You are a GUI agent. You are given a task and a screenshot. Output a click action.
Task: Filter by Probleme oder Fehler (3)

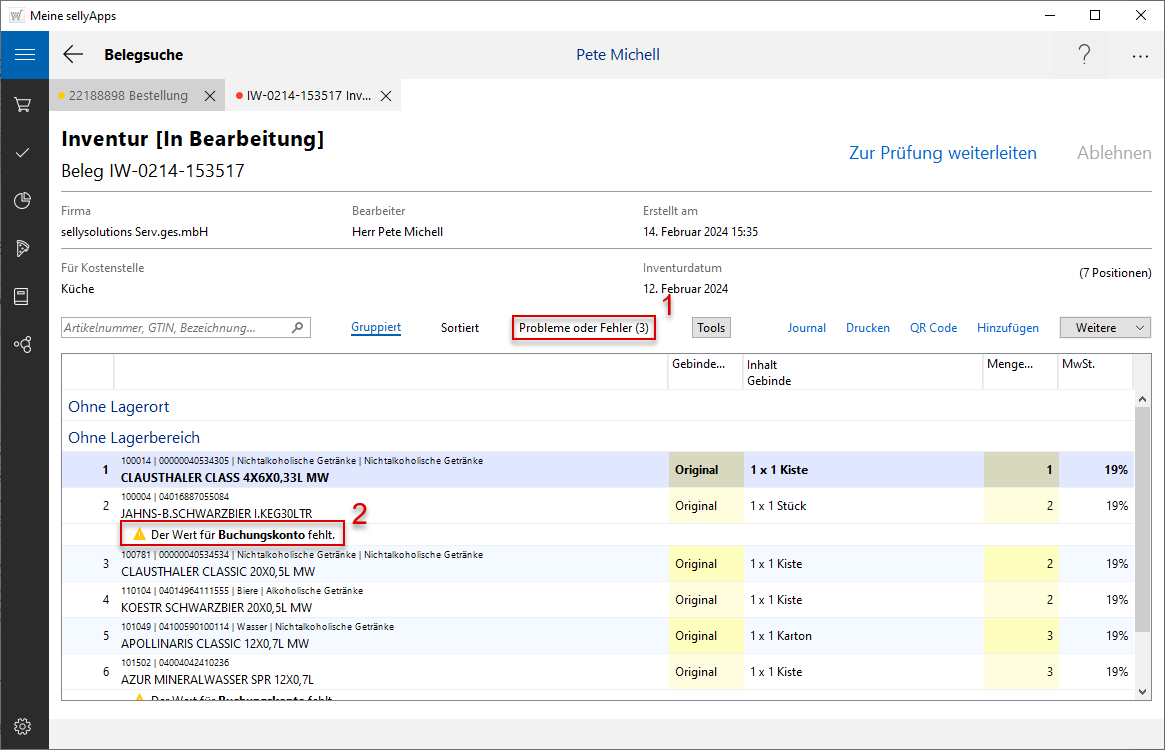(584, 328)
